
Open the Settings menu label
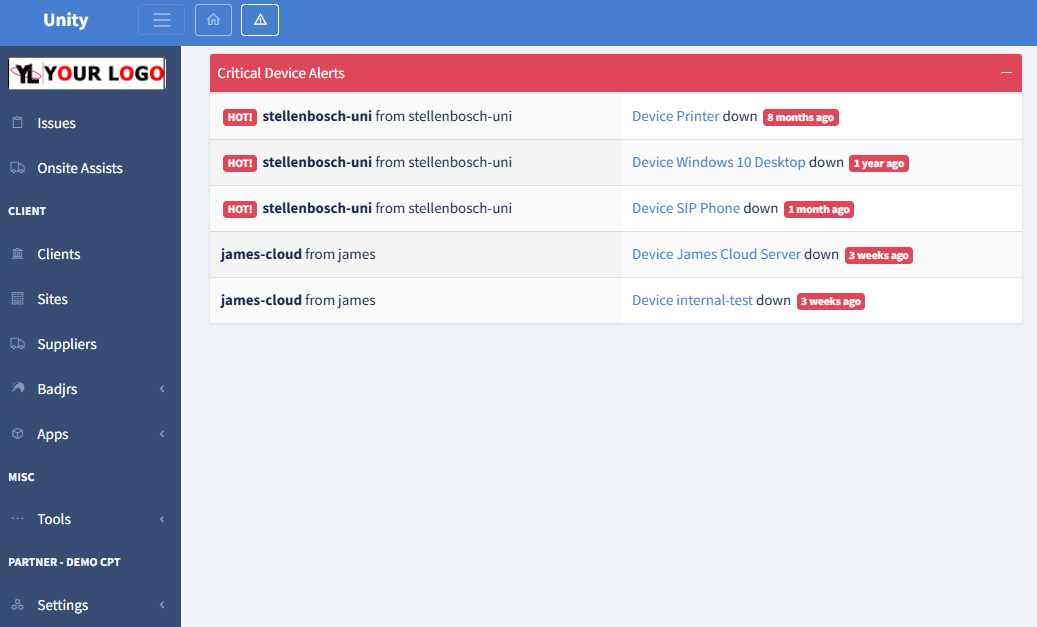pos(63,605)
